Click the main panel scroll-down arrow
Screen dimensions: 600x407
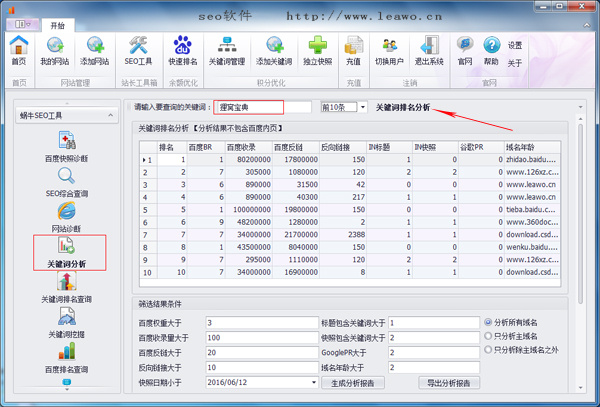(x=580, y=387)
